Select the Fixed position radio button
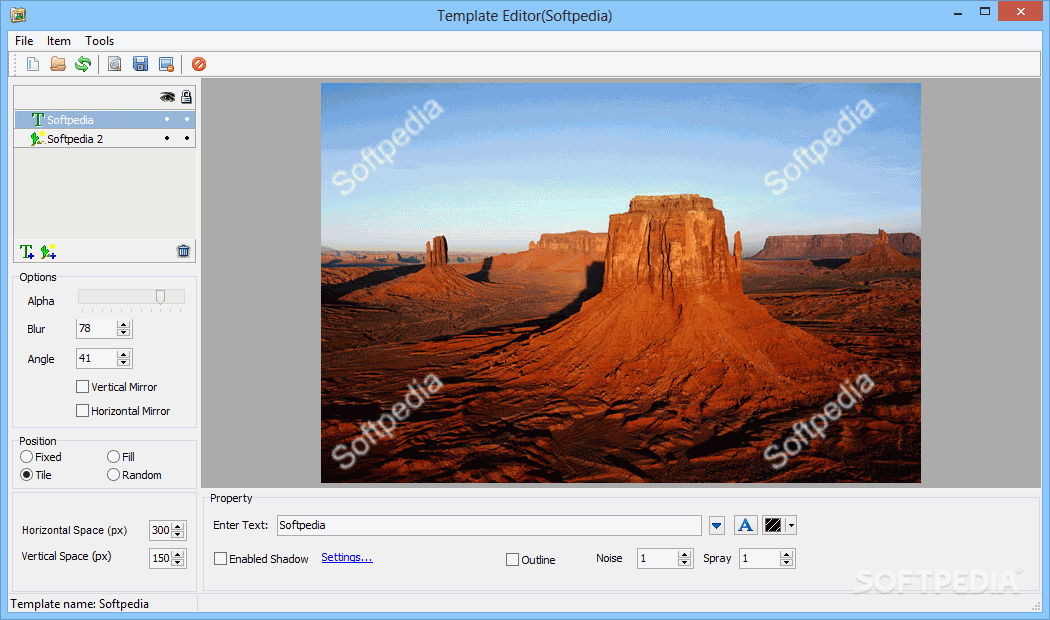Image resolution: width=1050 pixels, height=620 pixels. [27, 457]
